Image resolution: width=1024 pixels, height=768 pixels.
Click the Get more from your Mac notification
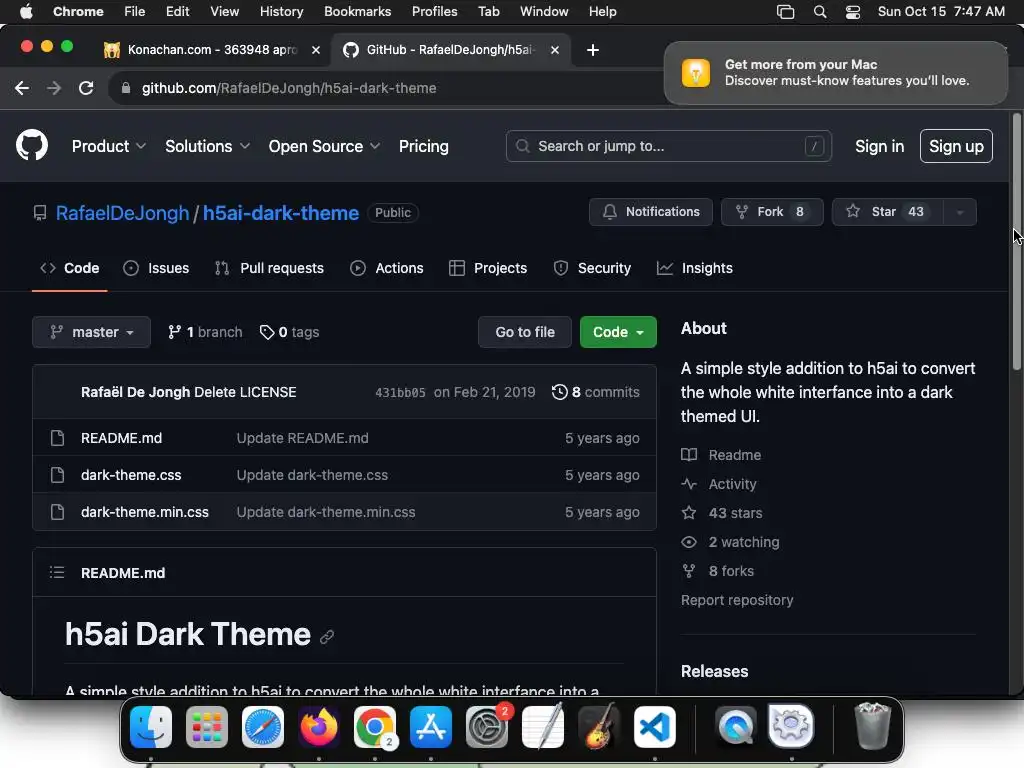tap(835, 72)
